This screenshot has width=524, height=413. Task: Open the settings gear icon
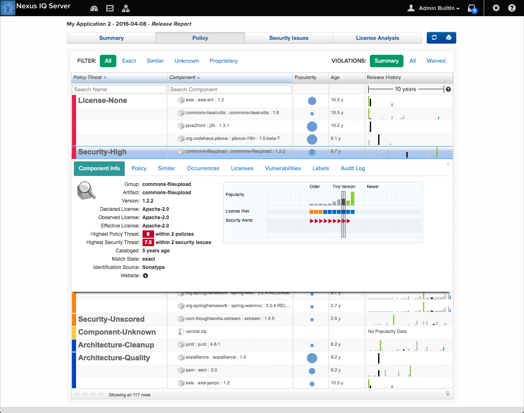(496, 8)
